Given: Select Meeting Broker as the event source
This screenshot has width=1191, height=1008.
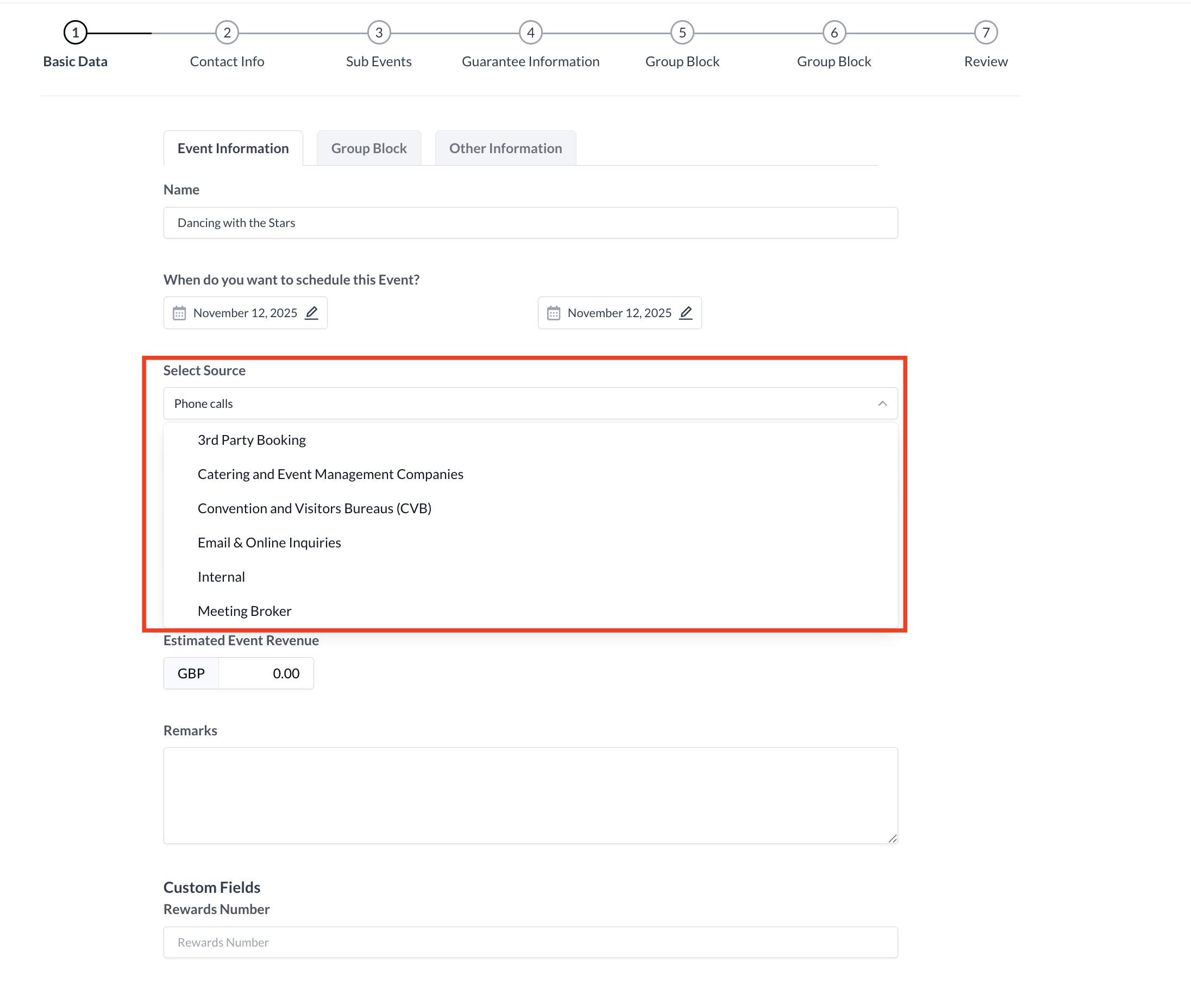Looking at the screenshot, I should [244, 610].
